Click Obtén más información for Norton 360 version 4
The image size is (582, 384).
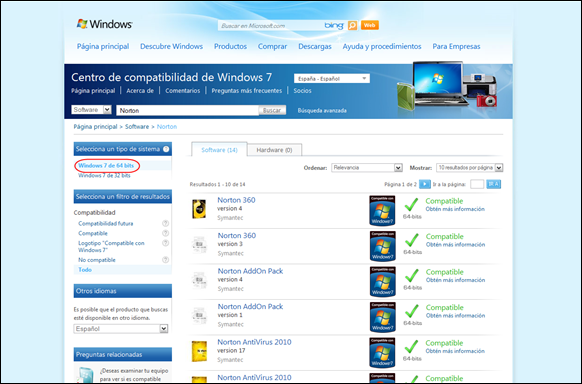point(455,209)
